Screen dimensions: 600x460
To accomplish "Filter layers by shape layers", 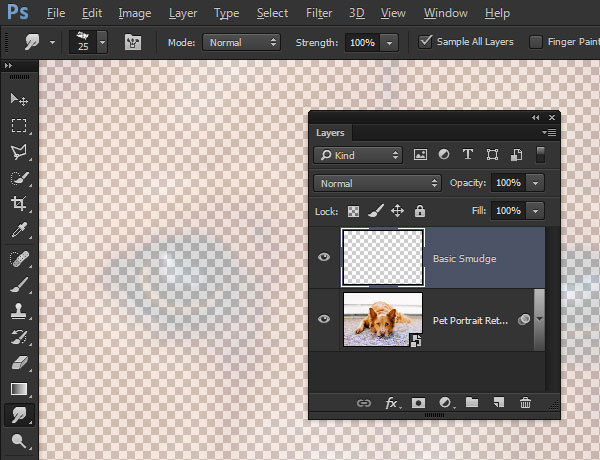I will coord(492,155).
